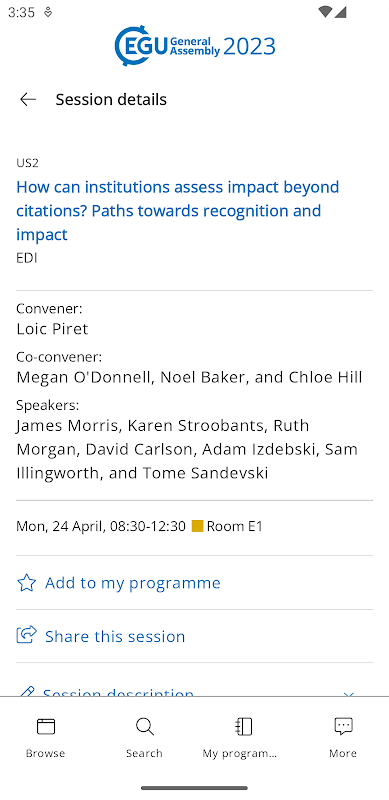The height and width of the screenshot is (800, 389).
Task: Tap the pencil icon beside Session description
Action: (x=27, y=692)
